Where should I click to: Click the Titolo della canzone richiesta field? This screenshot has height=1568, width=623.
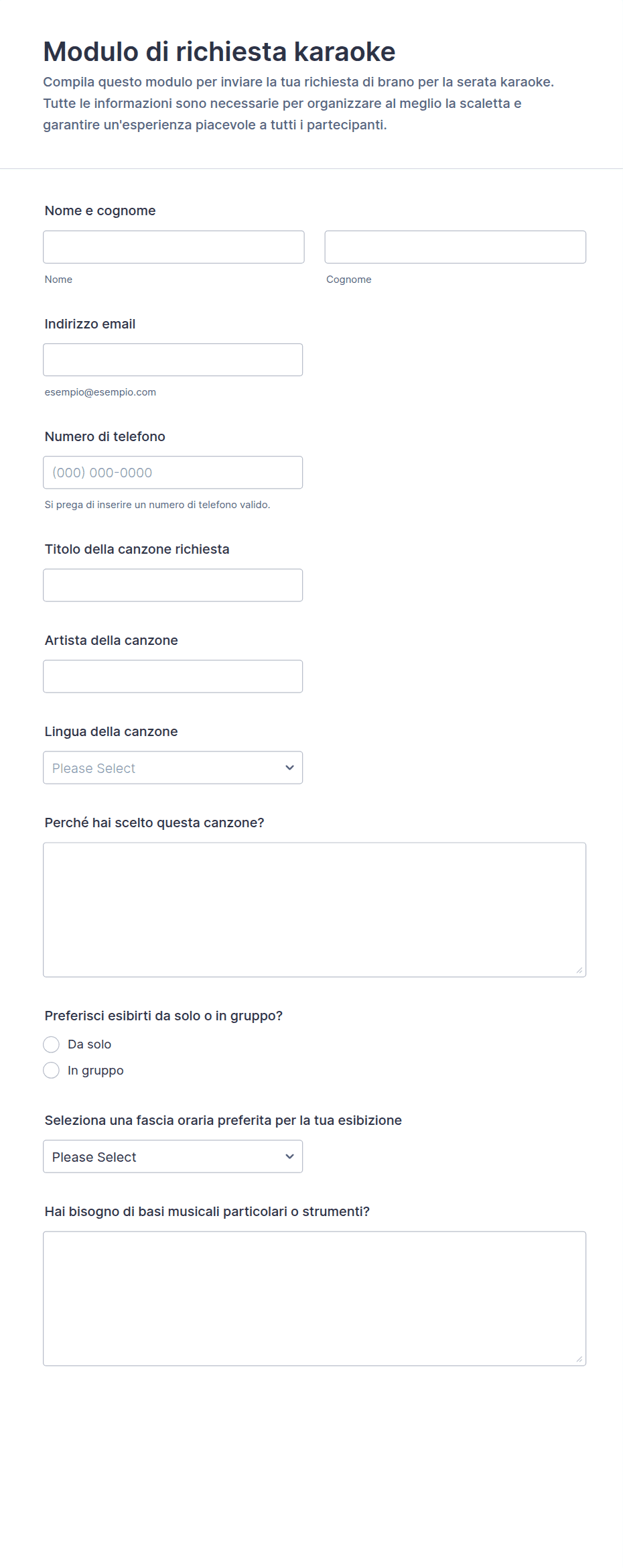[x=173, y=585]
